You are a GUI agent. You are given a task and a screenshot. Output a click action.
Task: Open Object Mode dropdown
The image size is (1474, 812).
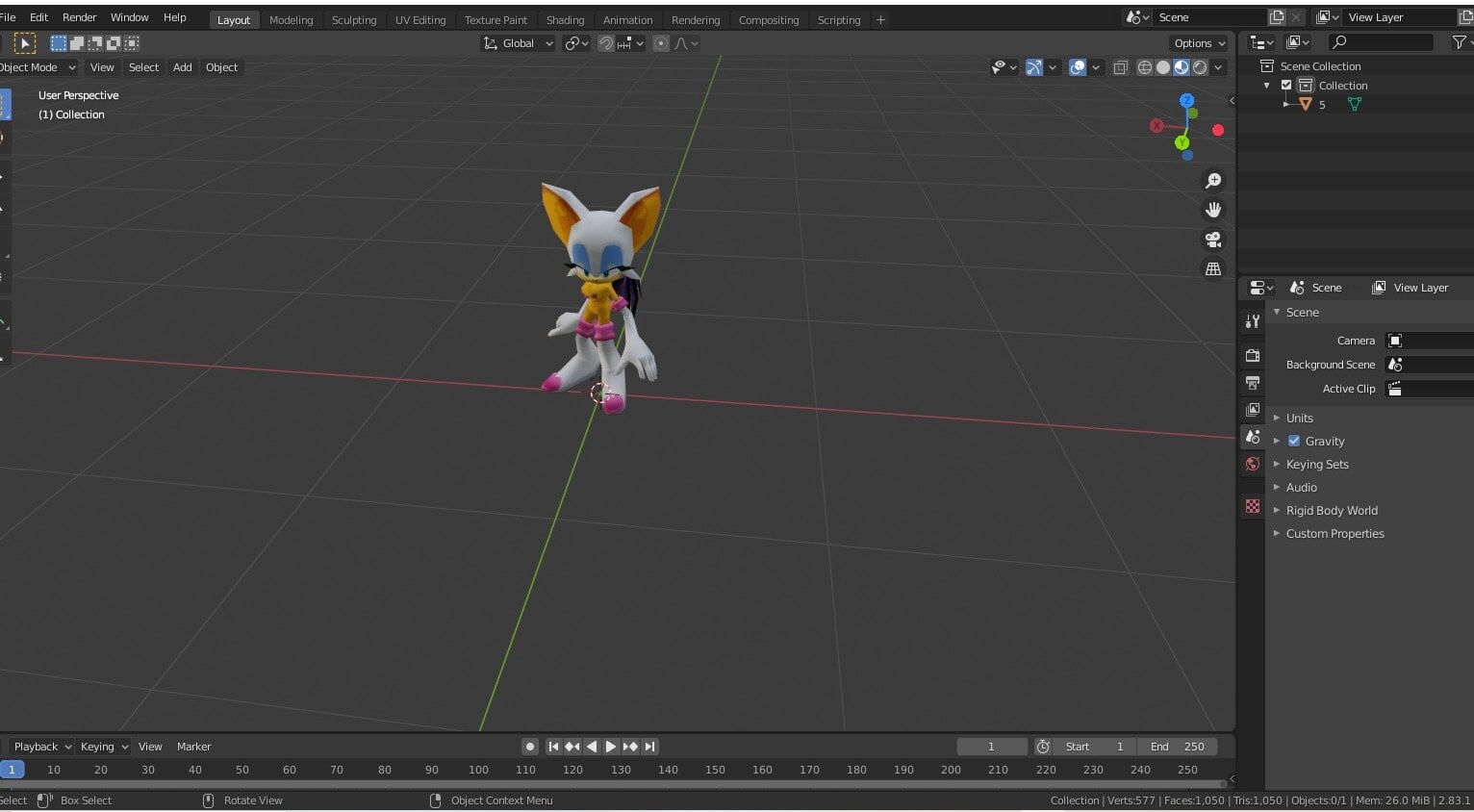(x=37, y=67)
